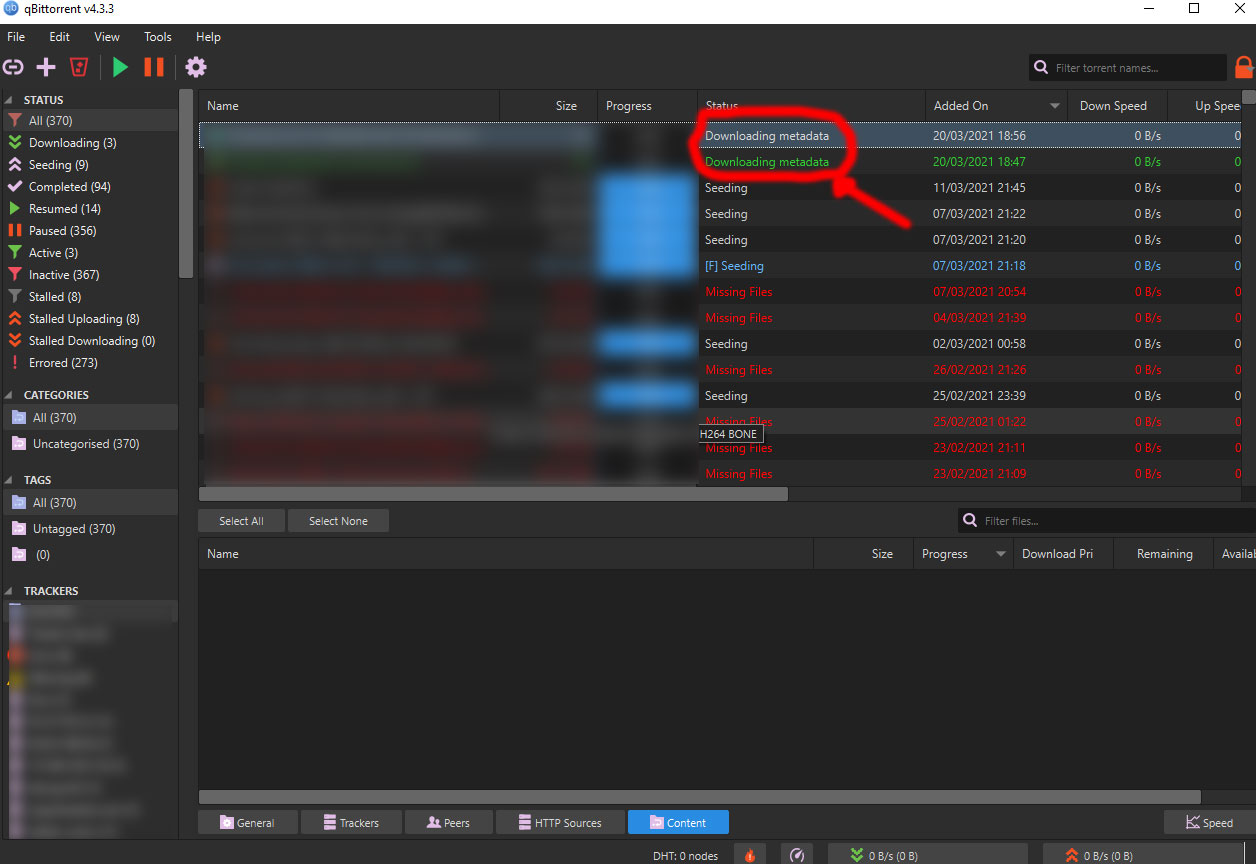Click the firewall flame status bar icon

(x=749, y=854)
